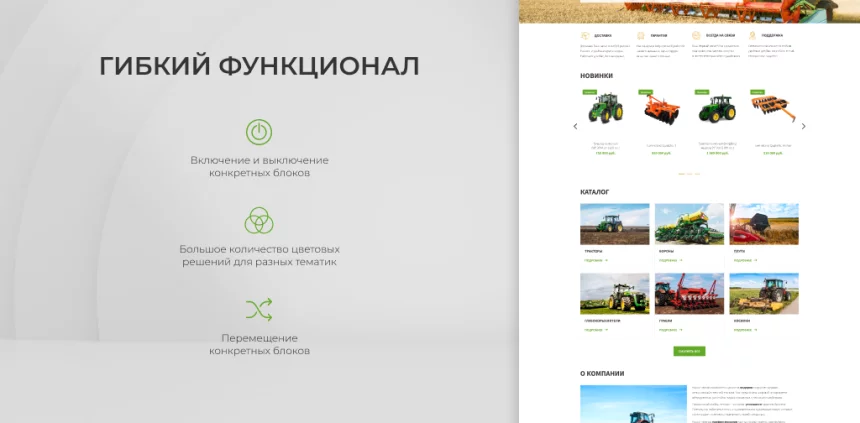Screen dimensions: 860x423
Task: Click the overlapping circles color schemes icon
Action: tap(259, 220)
